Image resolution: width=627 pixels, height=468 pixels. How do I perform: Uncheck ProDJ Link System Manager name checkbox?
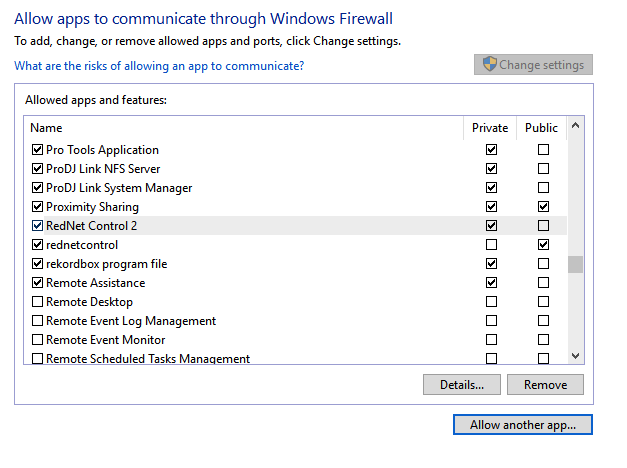(37, 188)
